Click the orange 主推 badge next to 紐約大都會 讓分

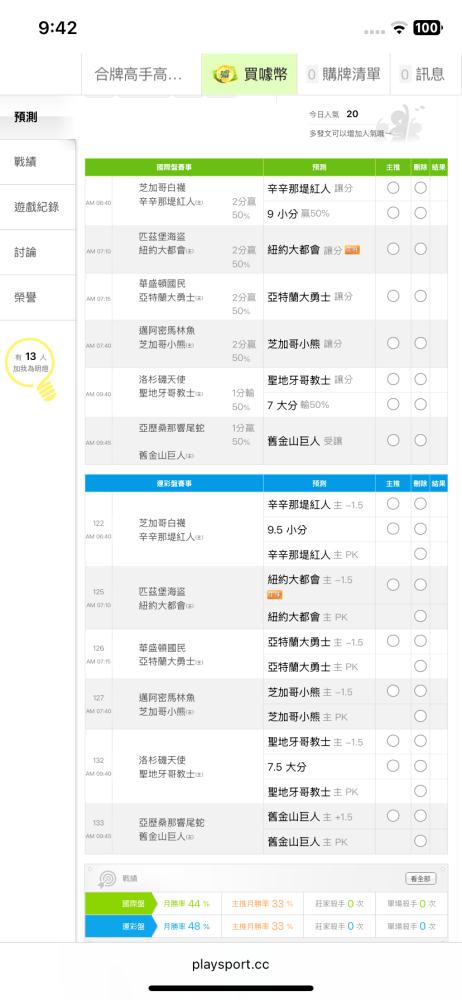(x=352, y=249)
